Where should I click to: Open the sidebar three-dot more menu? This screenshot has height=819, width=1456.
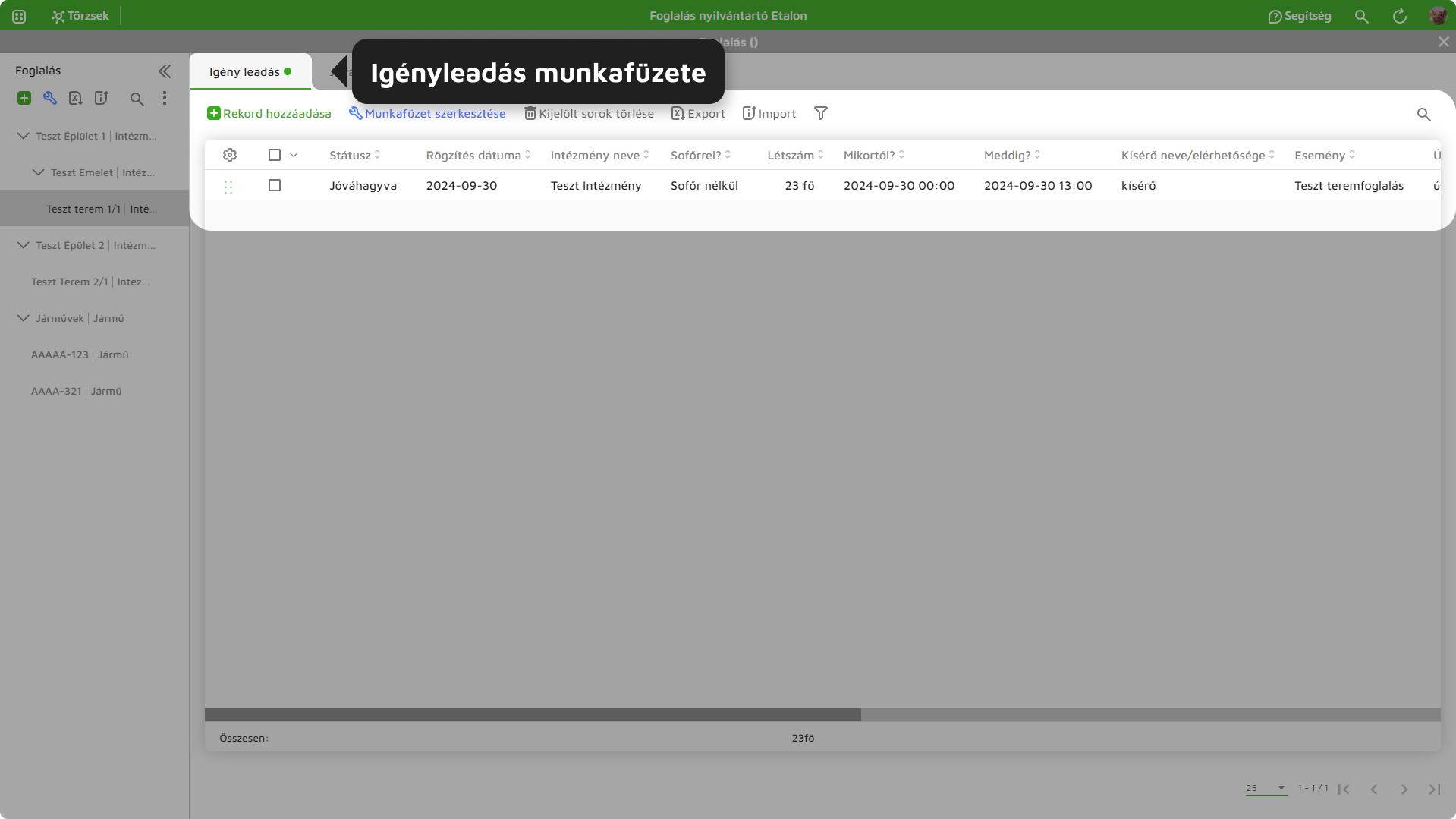pos(165,98)
